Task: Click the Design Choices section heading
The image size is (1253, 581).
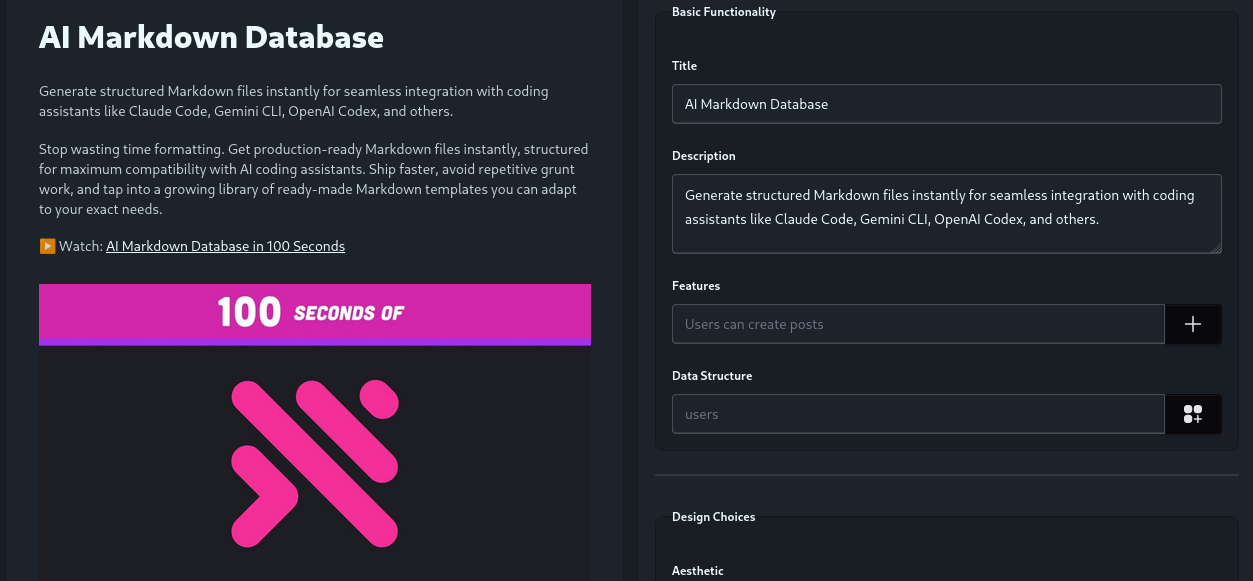Action: click(x=713, y=517)
